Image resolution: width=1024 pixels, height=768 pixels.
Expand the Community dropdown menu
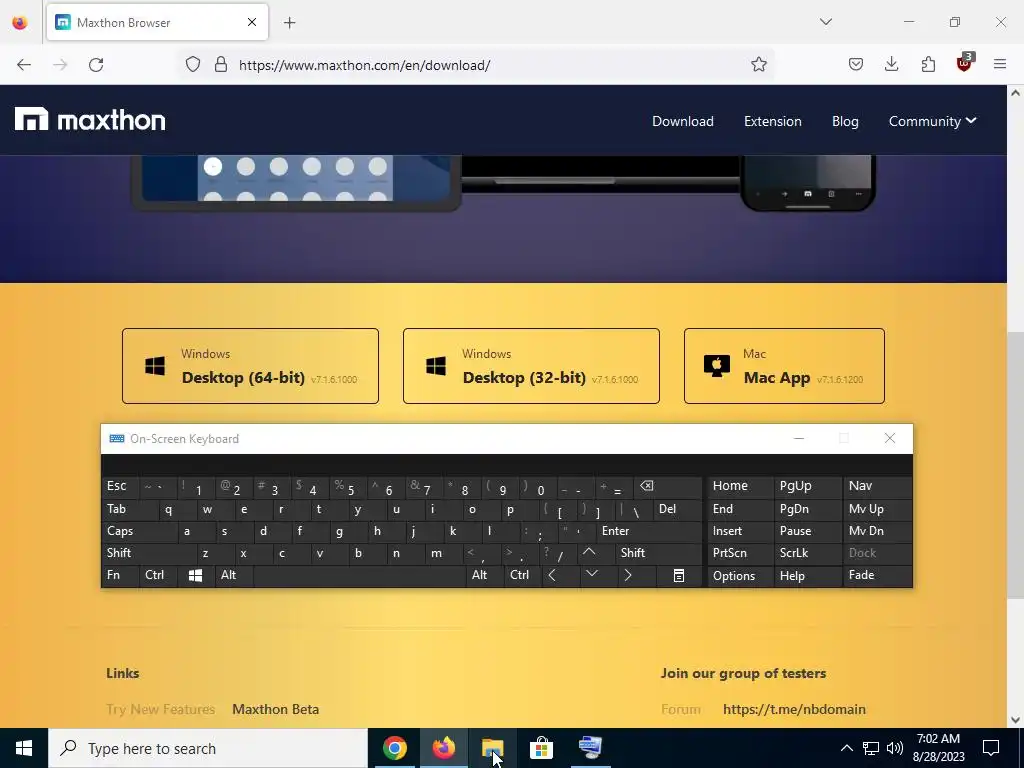933,121
